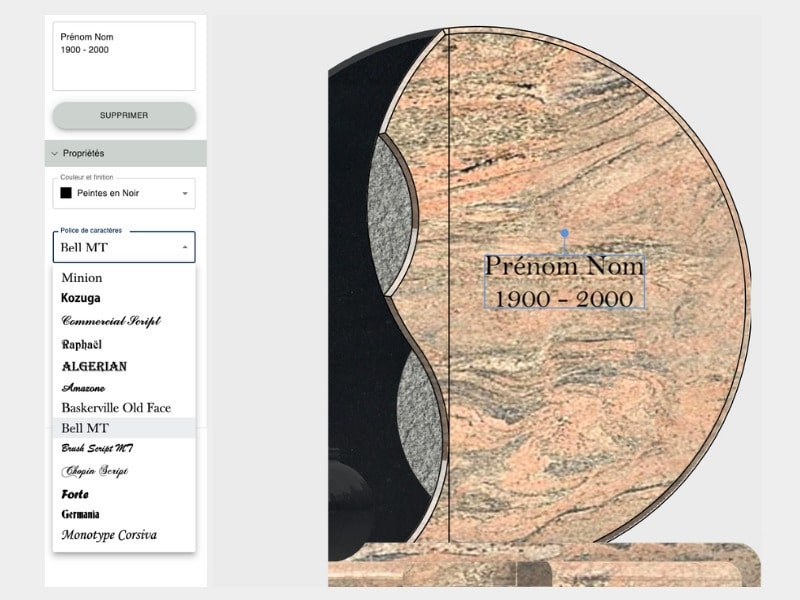Select the Forte font
Screen dimensions: 800x600
[x=124, y=494]
